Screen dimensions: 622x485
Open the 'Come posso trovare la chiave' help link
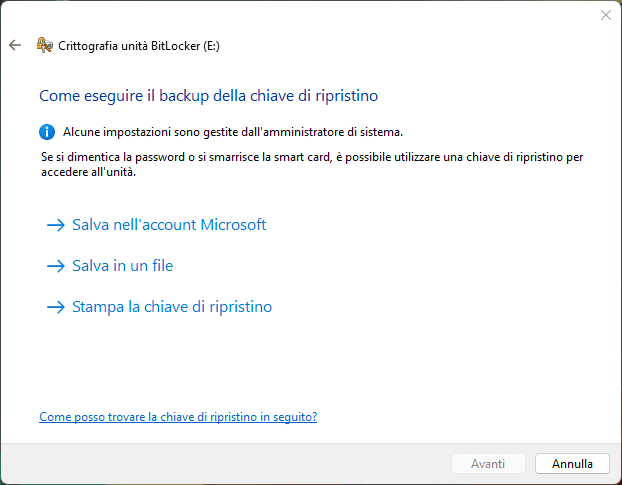pyautogui.click(x=178, y=416)
